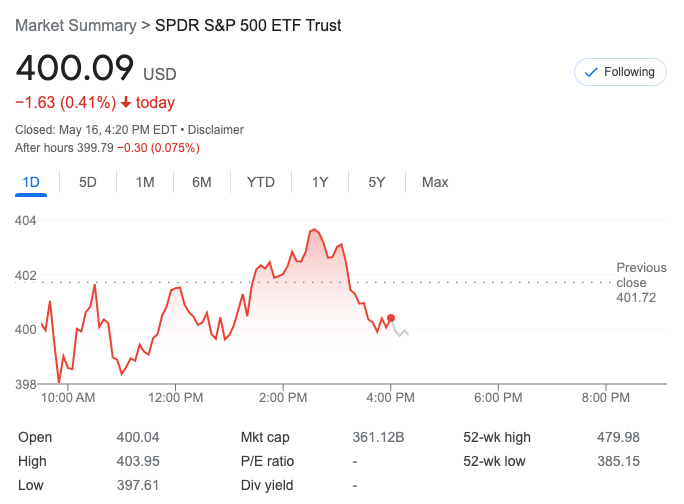Image resolution: width=684 pixels, height=504 pixels.
Task: Click the red down-arrow icon beside today
Action: (x=126, y=103)
